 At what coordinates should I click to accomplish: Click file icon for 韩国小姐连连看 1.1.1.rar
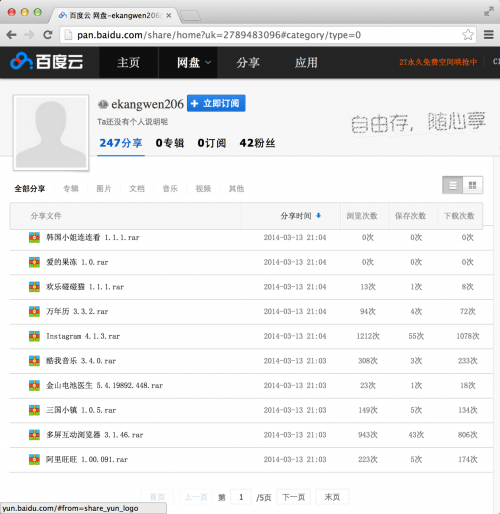coord(34,237)
